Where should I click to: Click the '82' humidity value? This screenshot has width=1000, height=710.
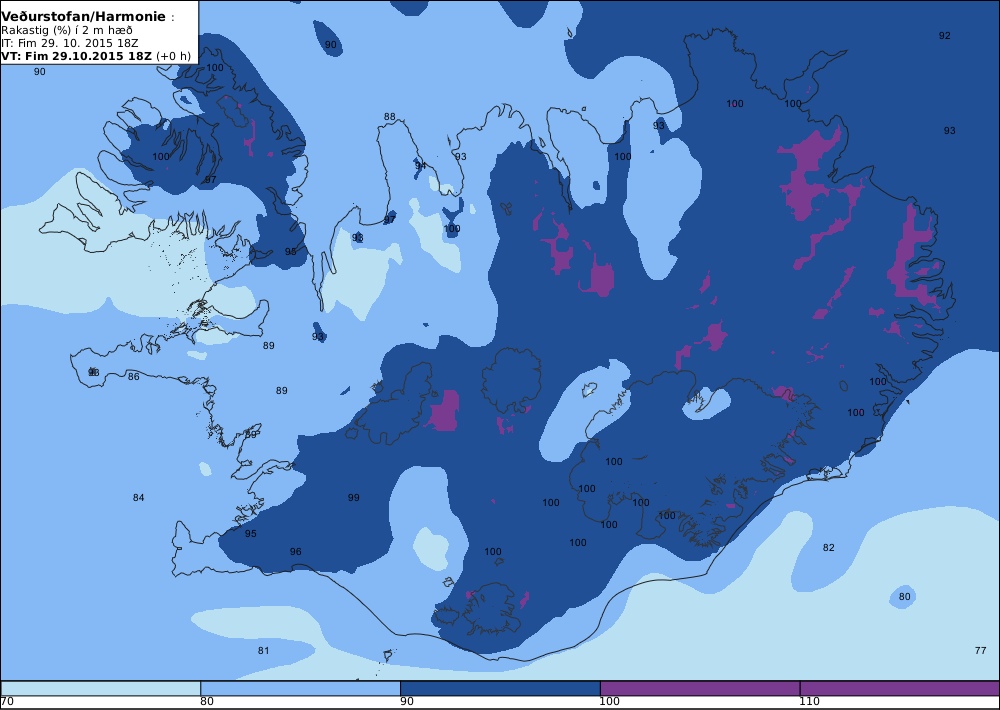click(x=828, y=547)
